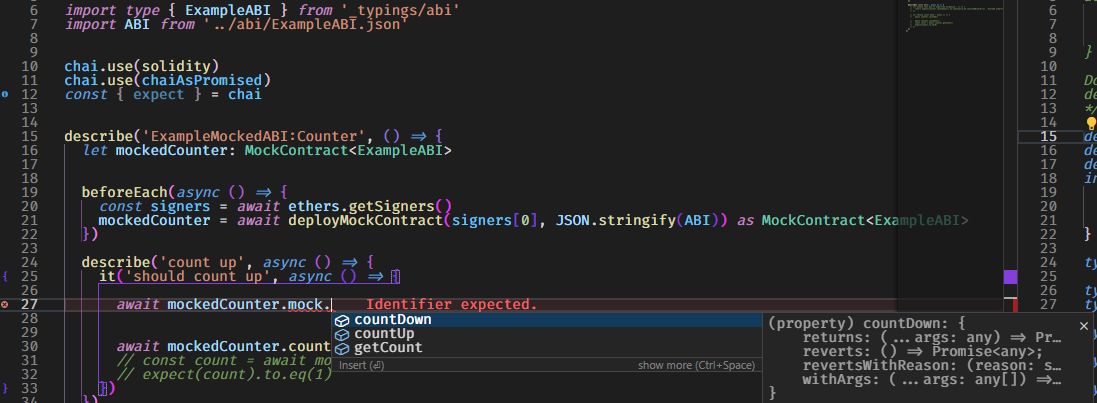Viewport: 1097px width, 403px height.
Task: Click the '_typings/abi' import path
Action: [x=399, y=10]
